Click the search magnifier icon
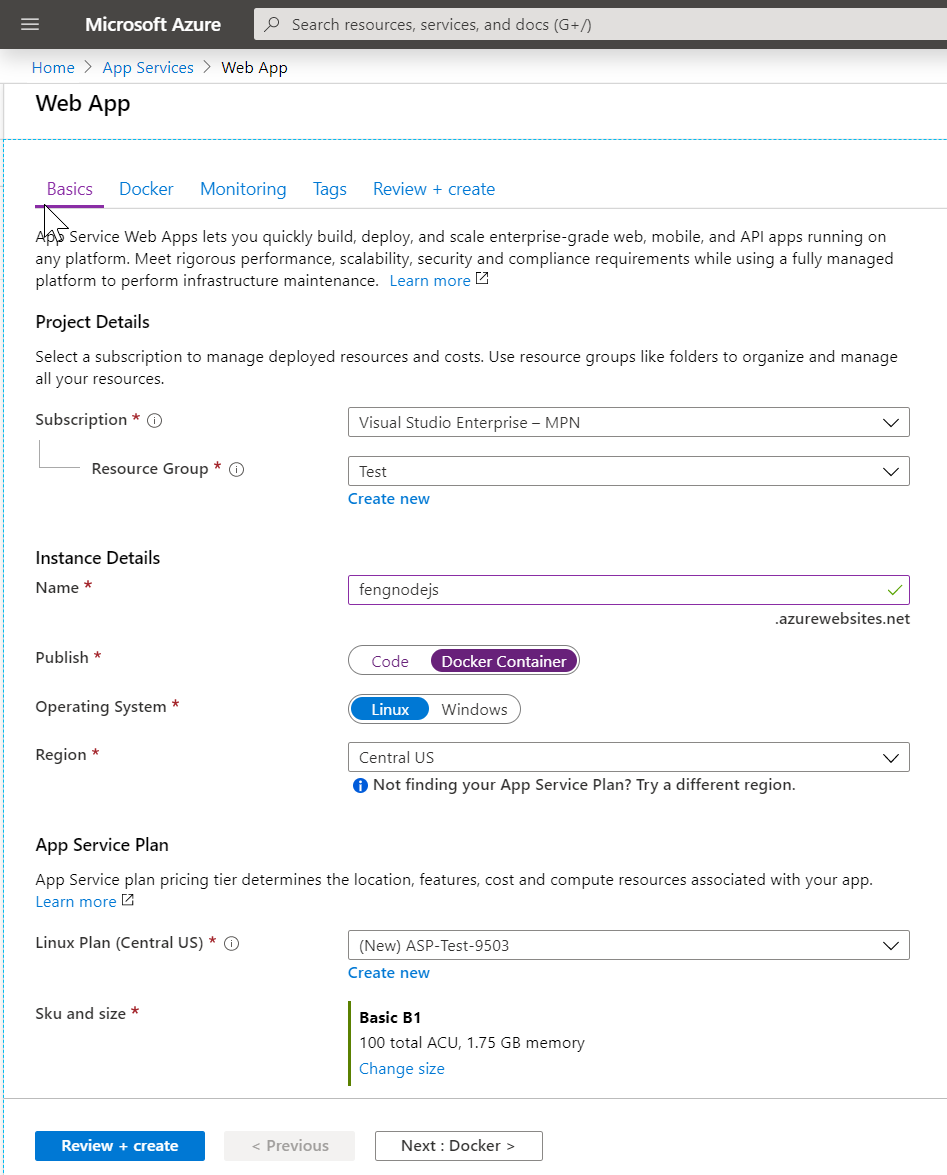Image resolution: width=947 pixels, height=1175 pixels. [273, 25]
